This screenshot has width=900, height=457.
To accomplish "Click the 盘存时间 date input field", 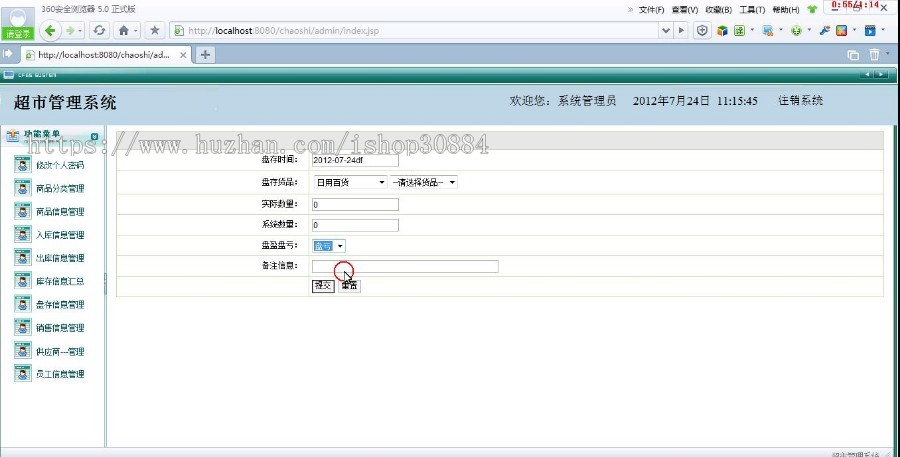I will coord(355,160).
